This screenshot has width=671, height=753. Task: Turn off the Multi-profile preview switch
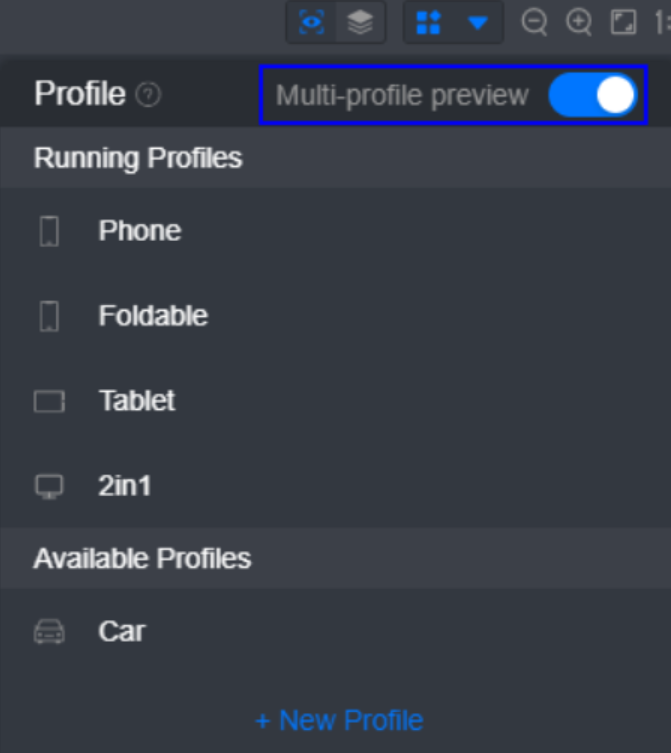click(592, 95)
